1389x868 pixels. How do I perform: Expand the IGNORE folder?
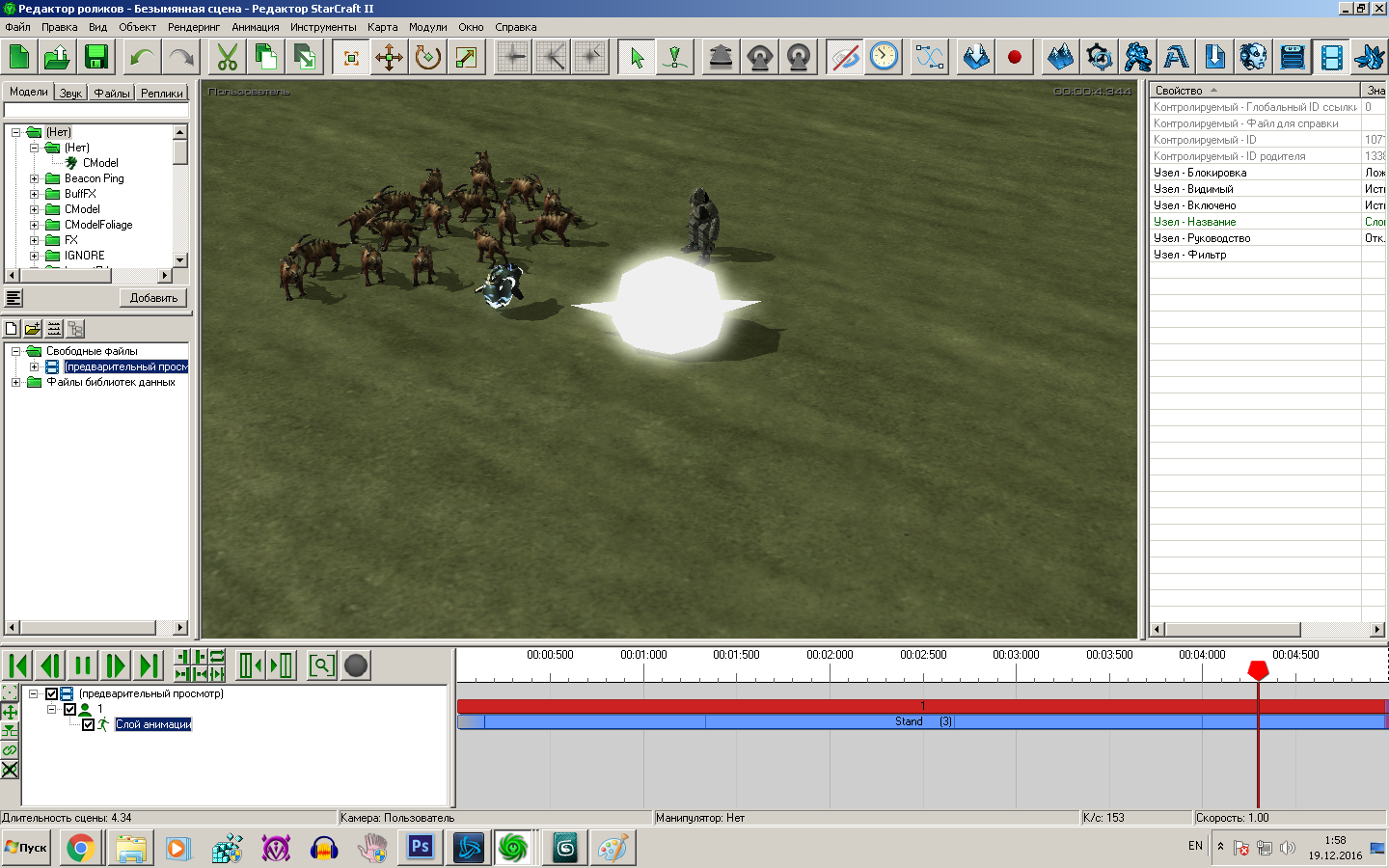(x=34, y=256)
